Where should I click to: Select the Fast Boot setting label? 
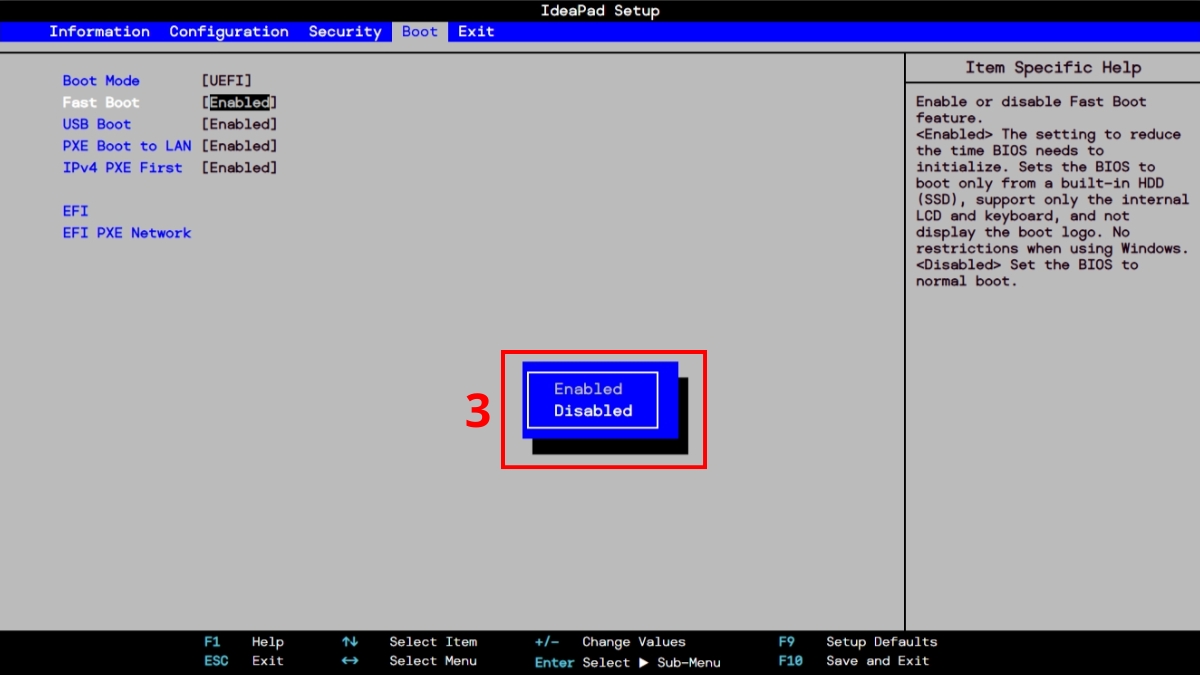click(x=101, y=103)
